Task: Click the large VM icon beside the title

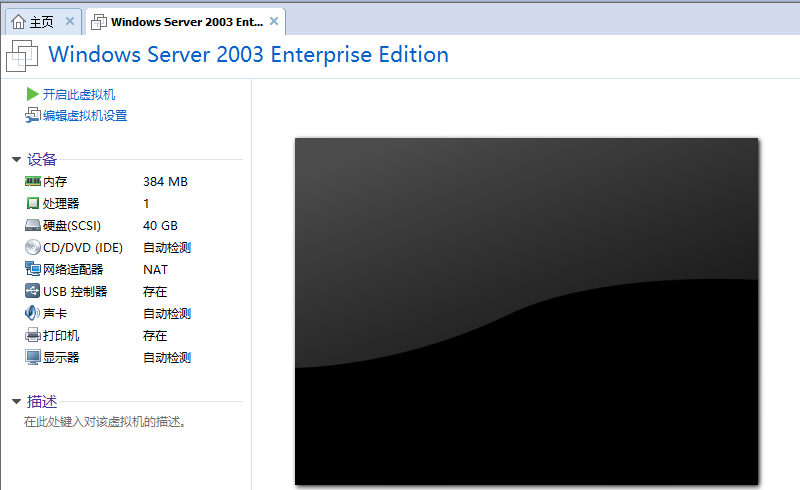Action: coord(22,56)
